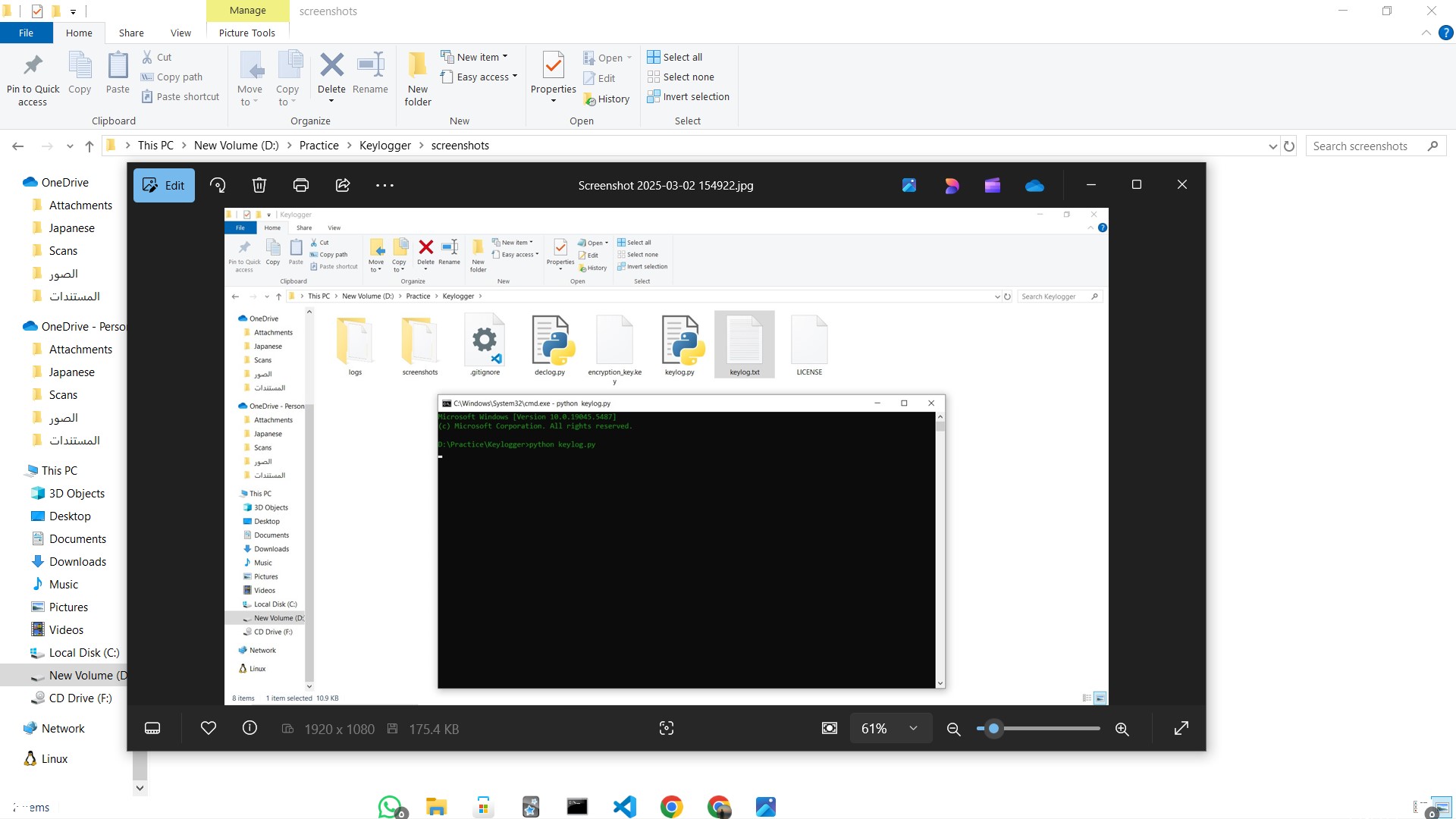The height and width of the screenshot is (819, 1456).
Task: Mark photo as favorite with heart icon
Action: pos(209,728)
